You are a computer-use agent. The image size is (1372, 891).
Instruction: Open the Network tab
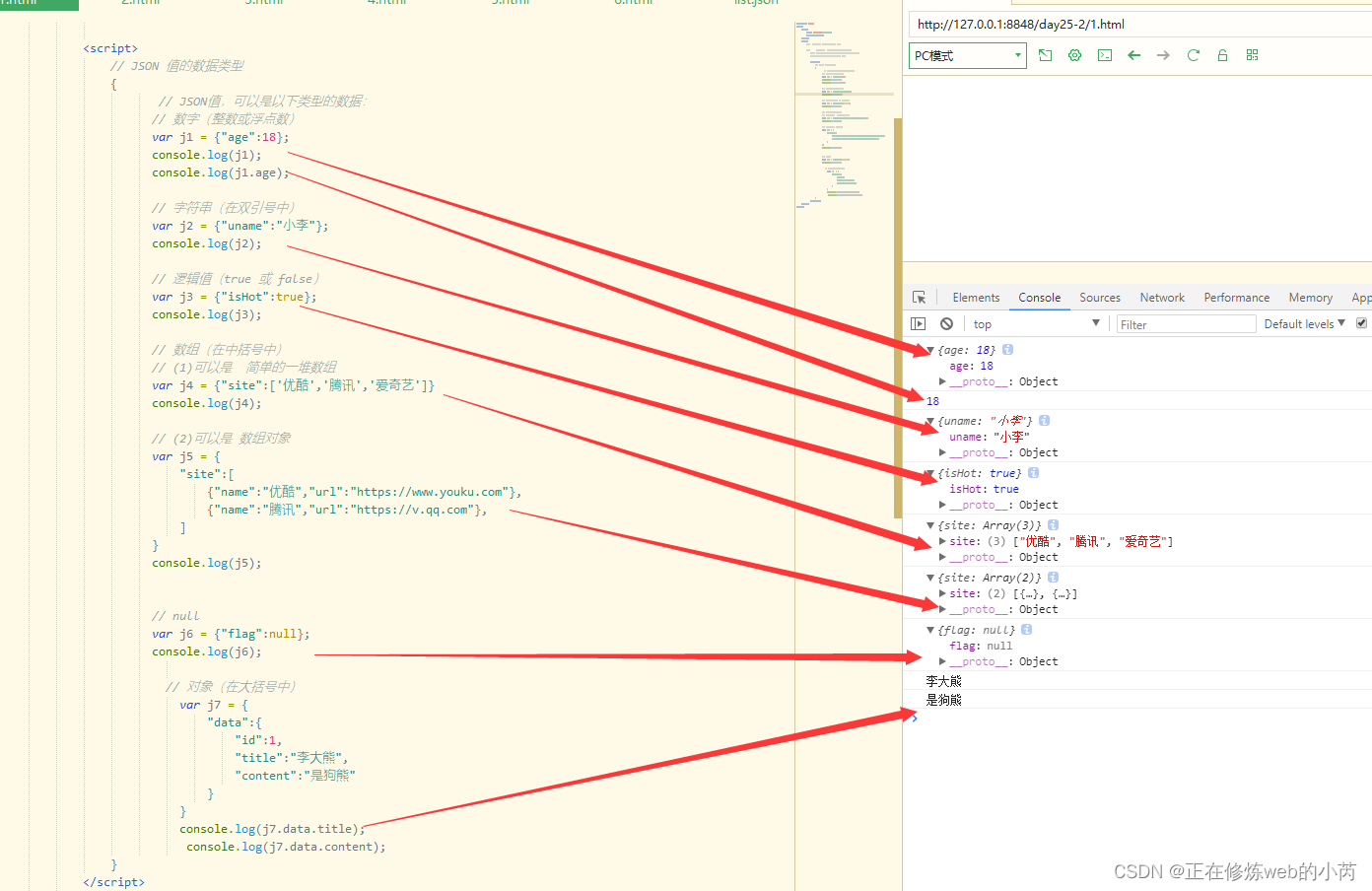click(x=1162, y=298)
